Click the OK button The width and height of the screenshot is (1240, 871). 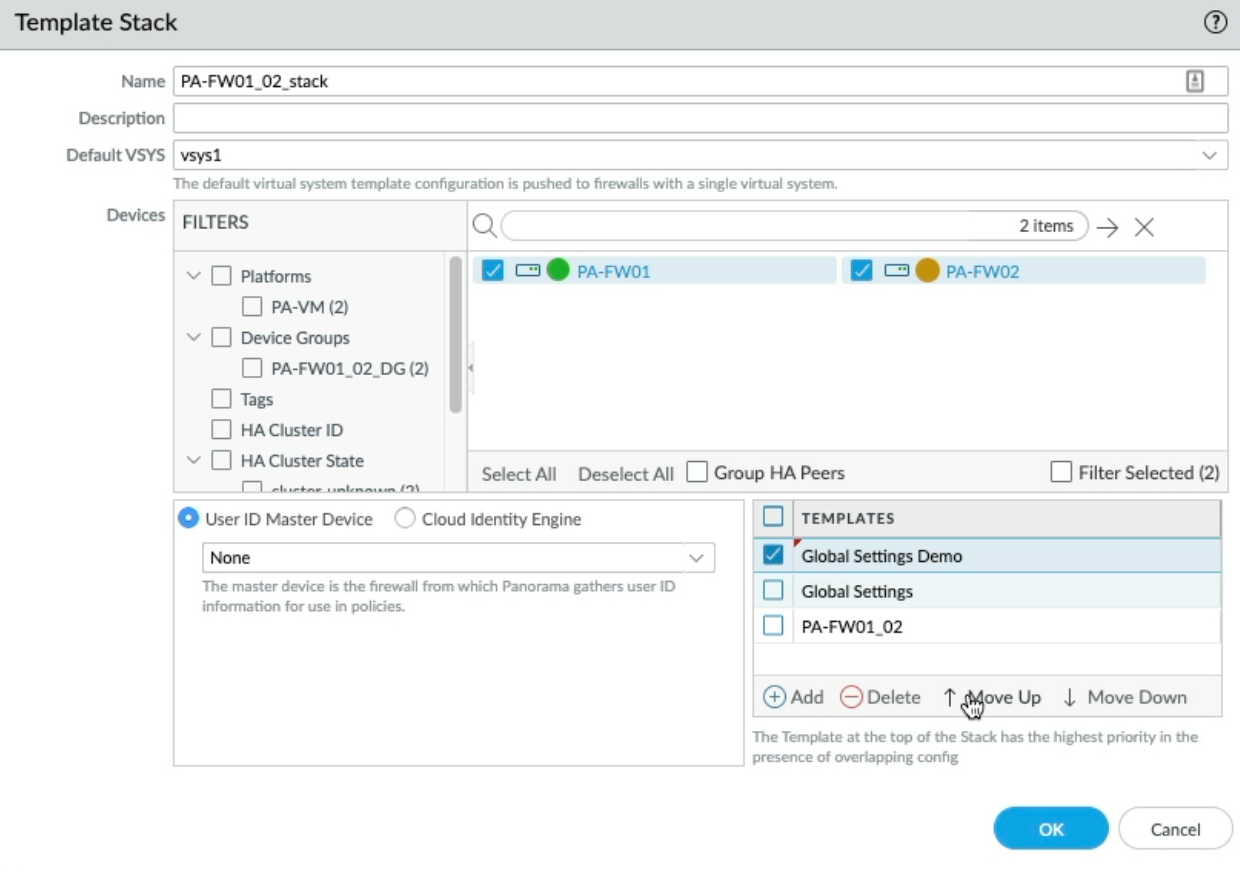click(x=1051, y=829)
